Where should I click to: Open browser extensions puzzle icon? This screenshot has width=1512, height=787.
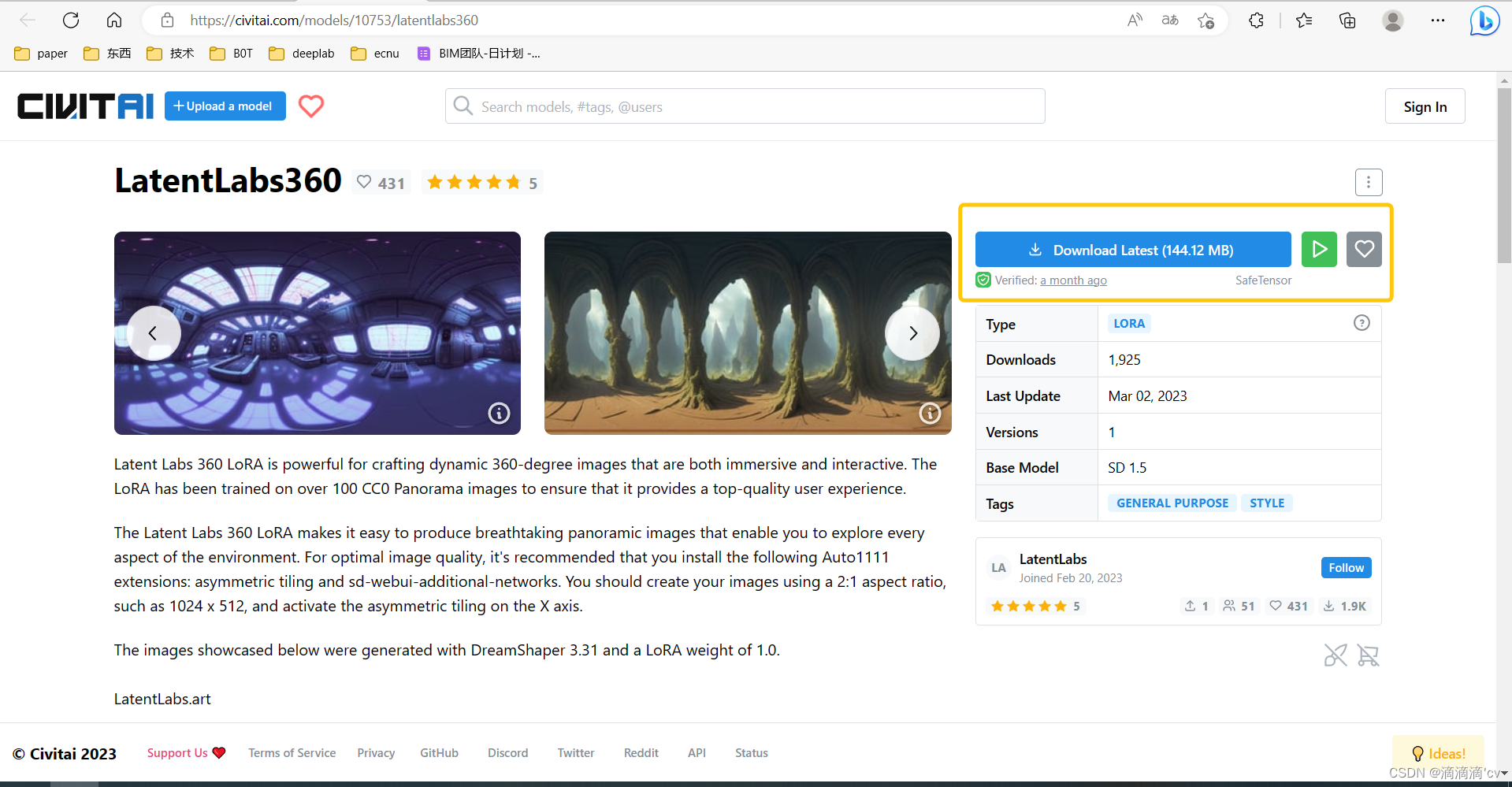click(1257, 20)
